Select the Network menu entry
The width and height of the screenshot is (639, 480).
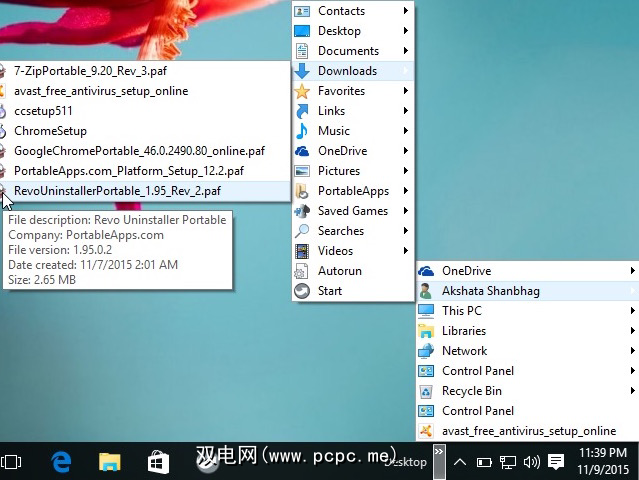point(527,351)
